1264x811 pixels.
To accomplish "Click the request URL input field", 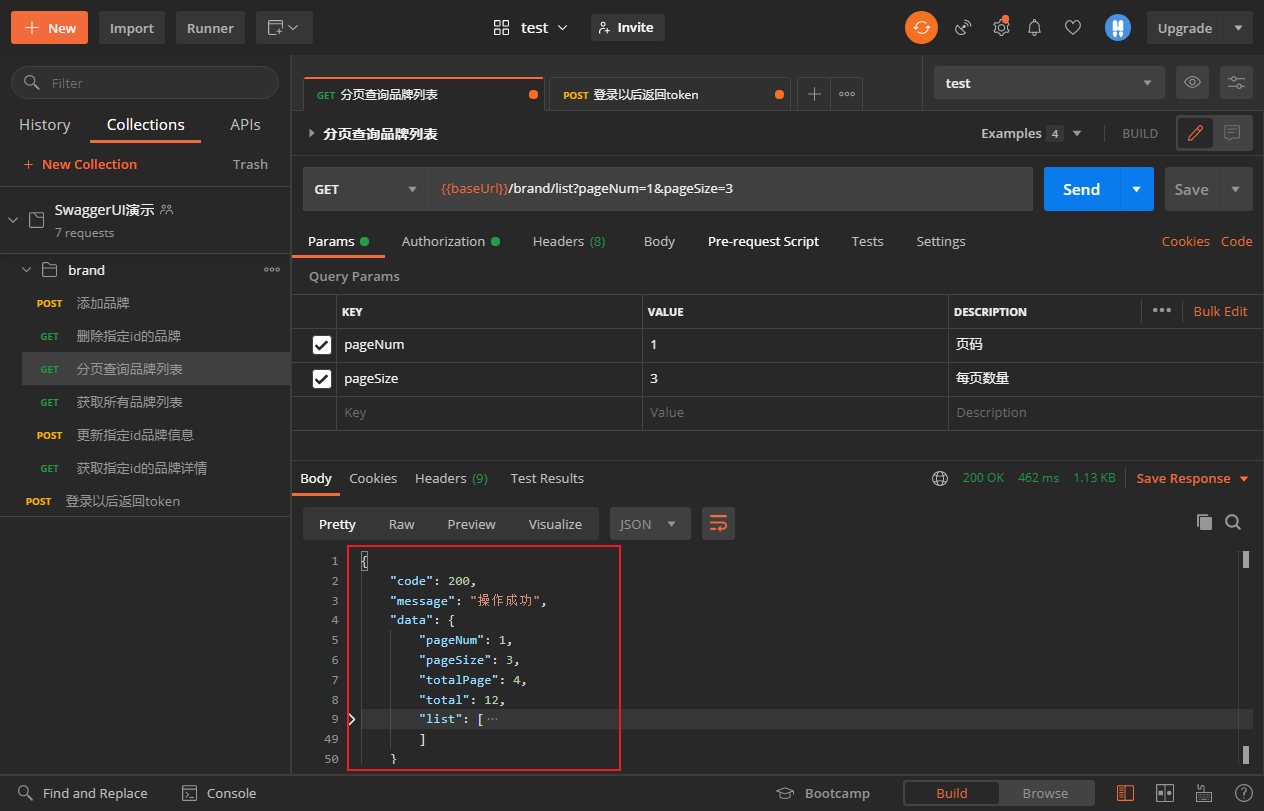I will (731, 189).
